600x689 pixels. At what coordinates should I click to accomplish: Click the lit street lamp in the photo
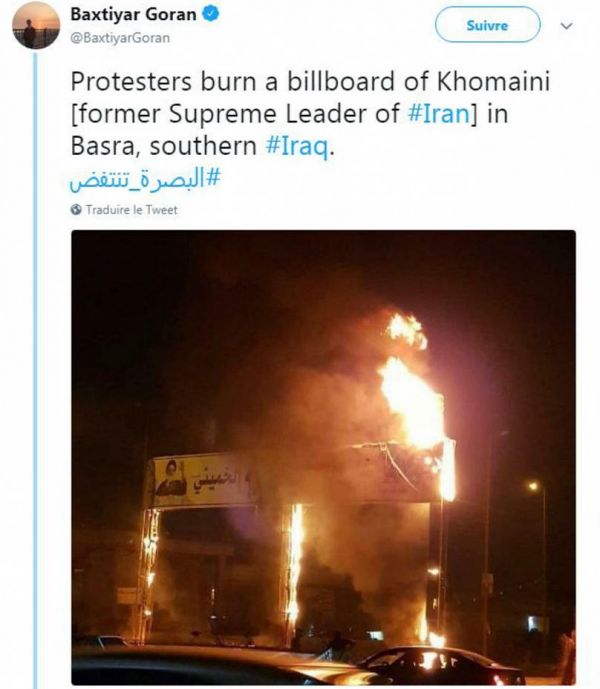point(533,486)
